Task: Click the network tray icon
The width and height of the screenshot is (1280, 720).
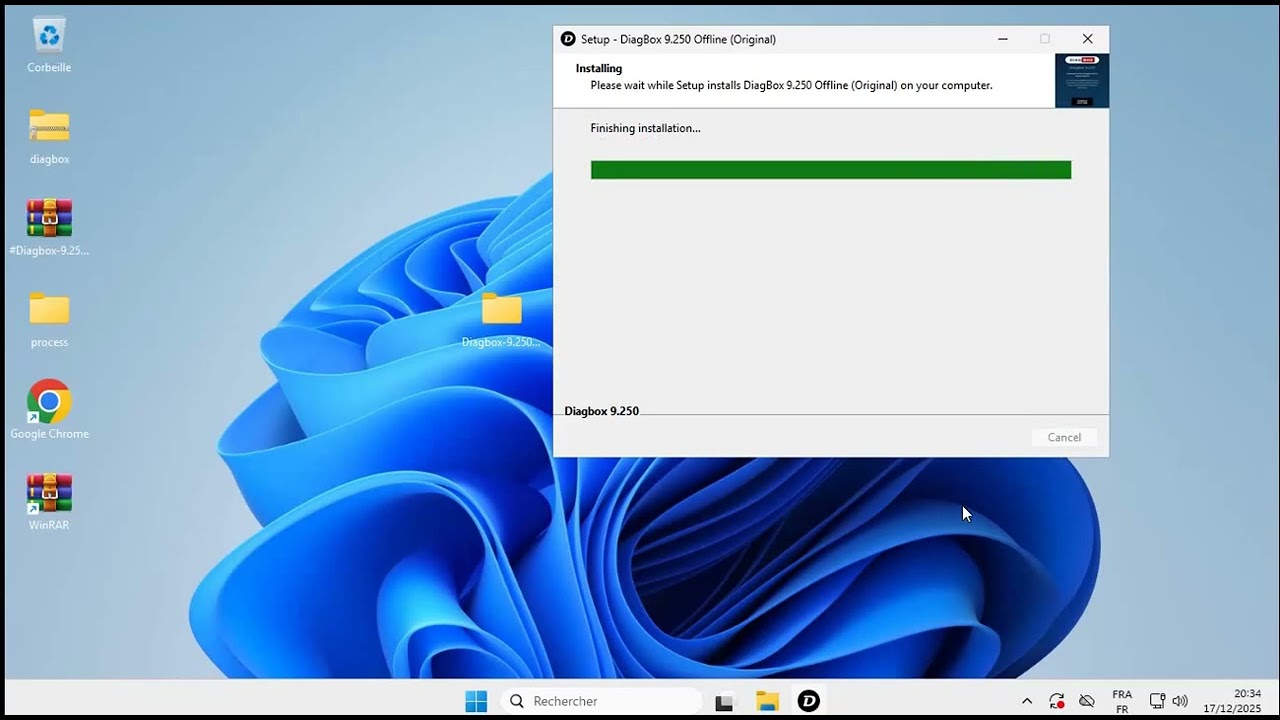Action: coord(1157,701)
